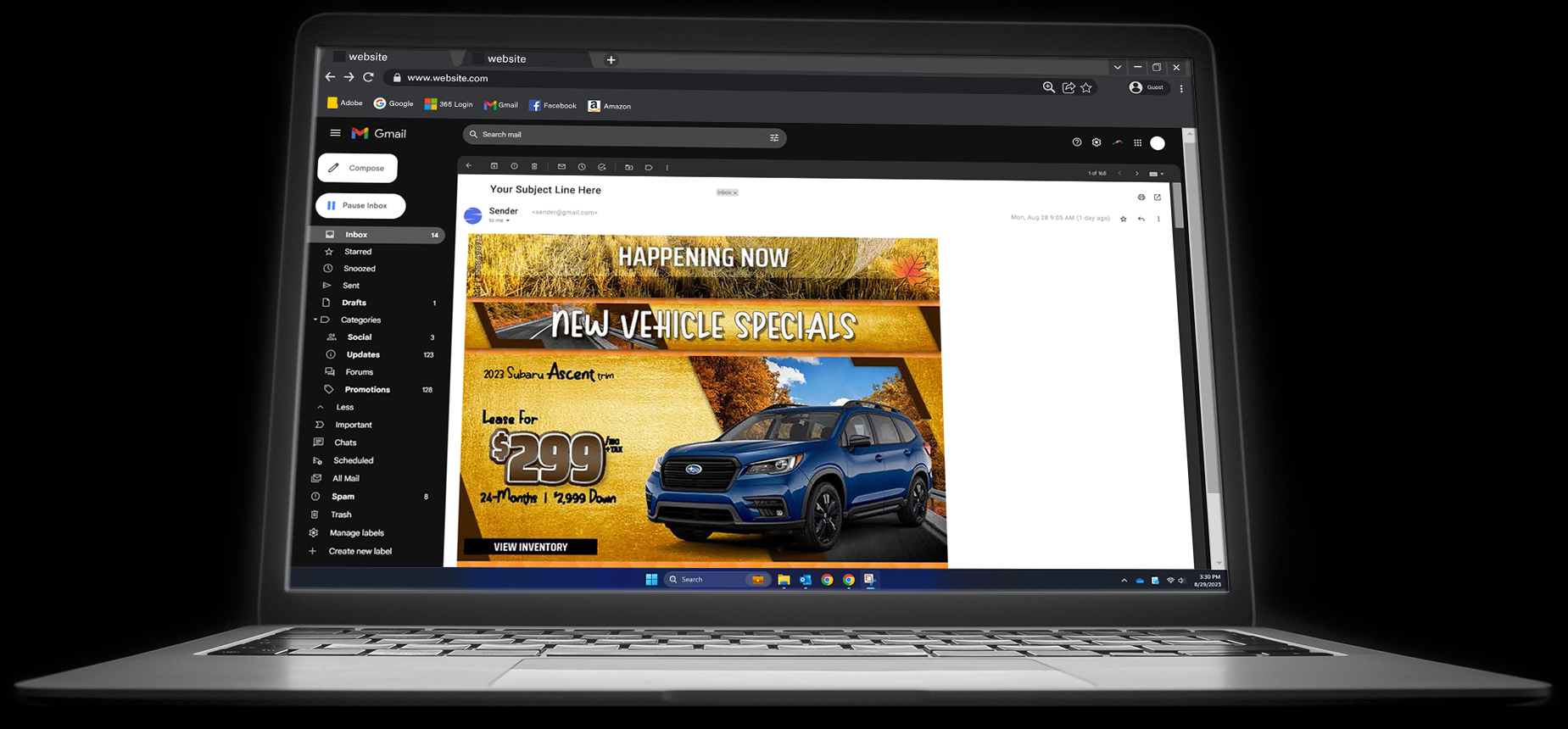The width and height of the screenshot is (1568, 729).
Task: Open email in new window
Action: pyautogui.click(x=1158, y=198)
